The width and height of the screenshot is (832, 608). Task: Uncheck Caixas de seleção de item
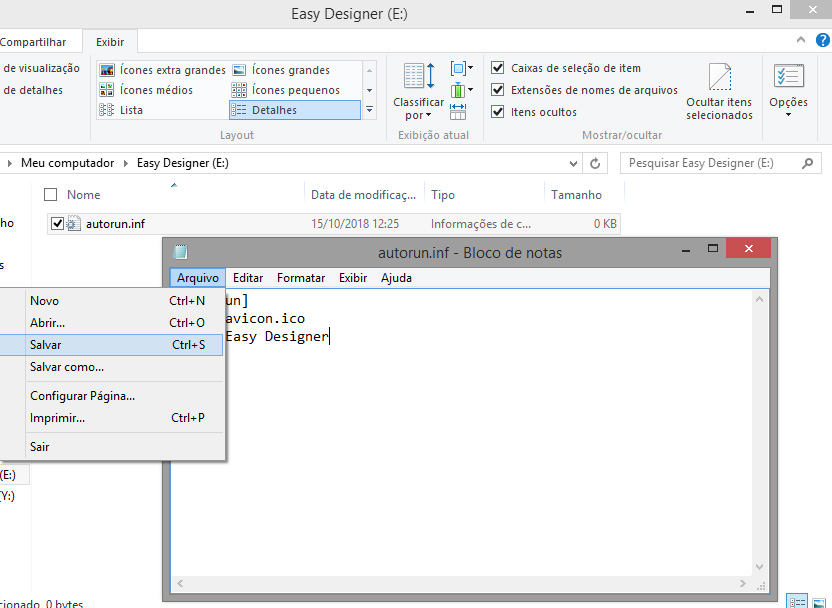[497, 68]
